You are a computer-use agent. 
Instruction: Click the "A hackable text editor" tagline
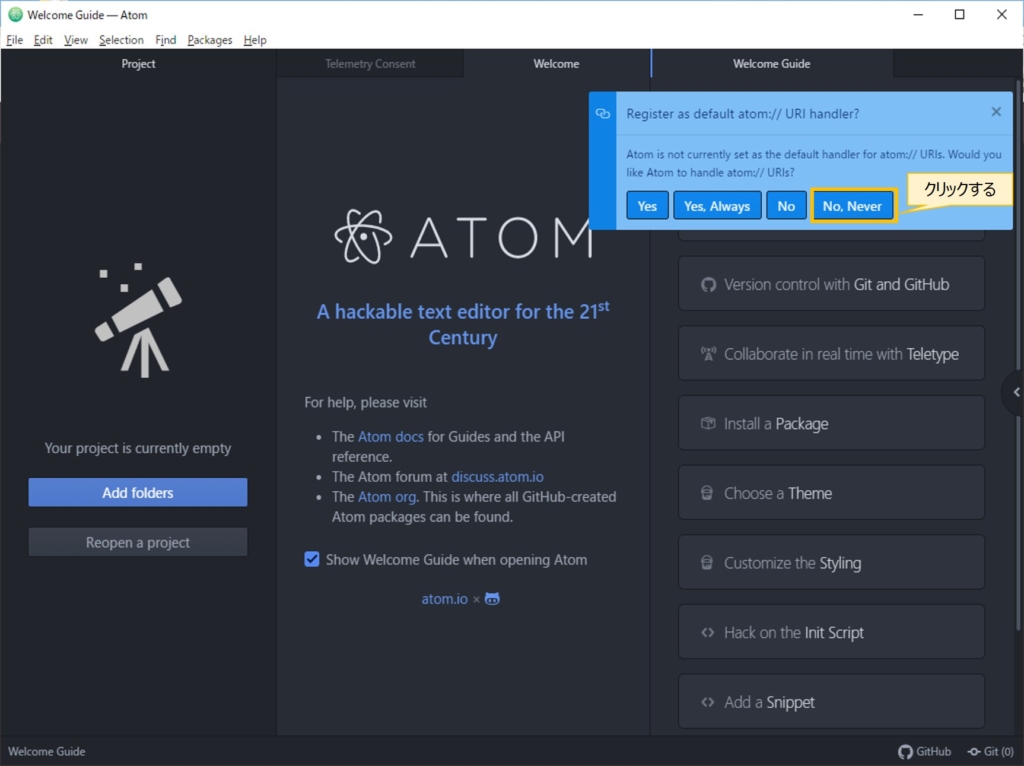pos(463,324)
